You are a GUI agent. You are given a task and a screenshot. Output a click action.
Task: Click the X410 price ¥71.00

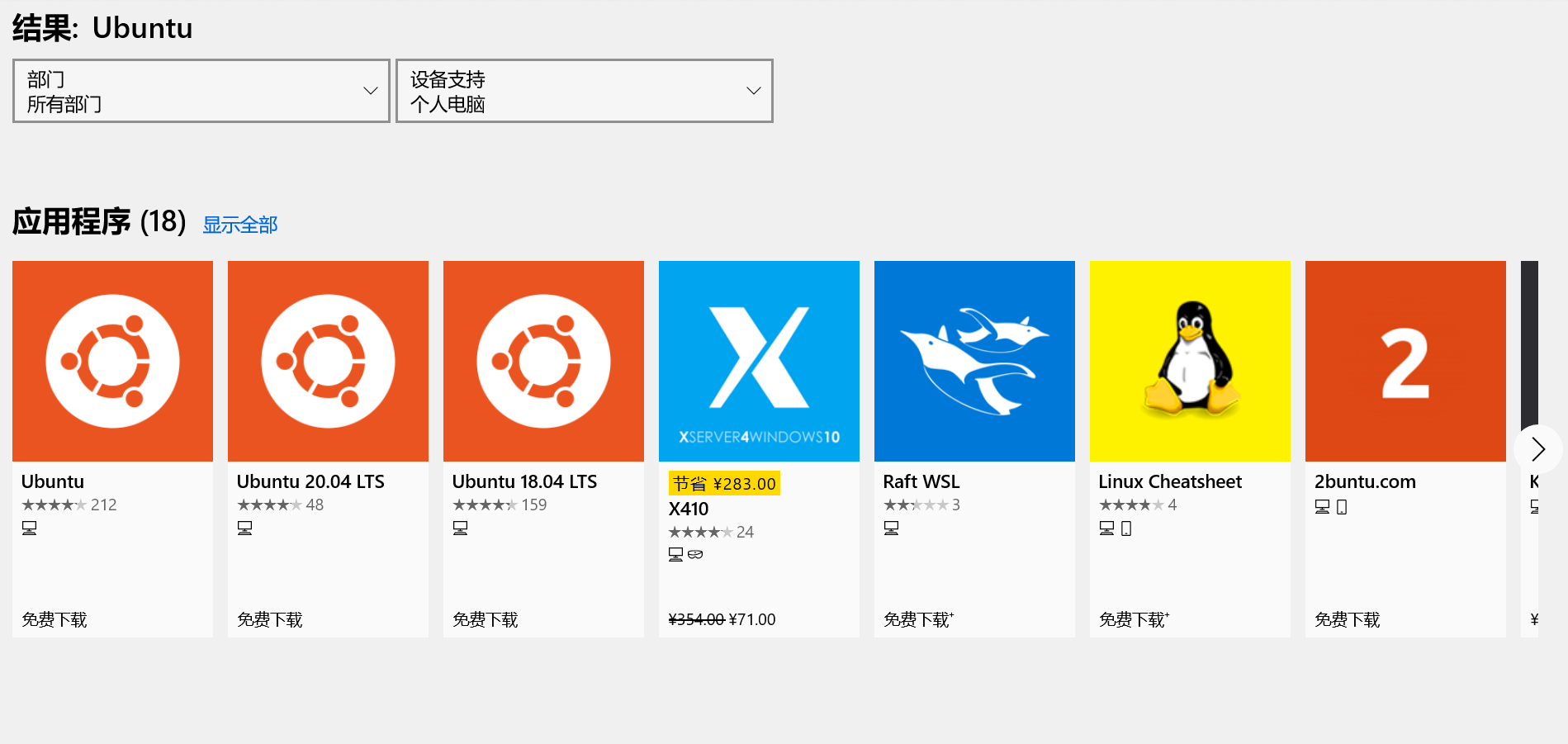tap(752, 619)
